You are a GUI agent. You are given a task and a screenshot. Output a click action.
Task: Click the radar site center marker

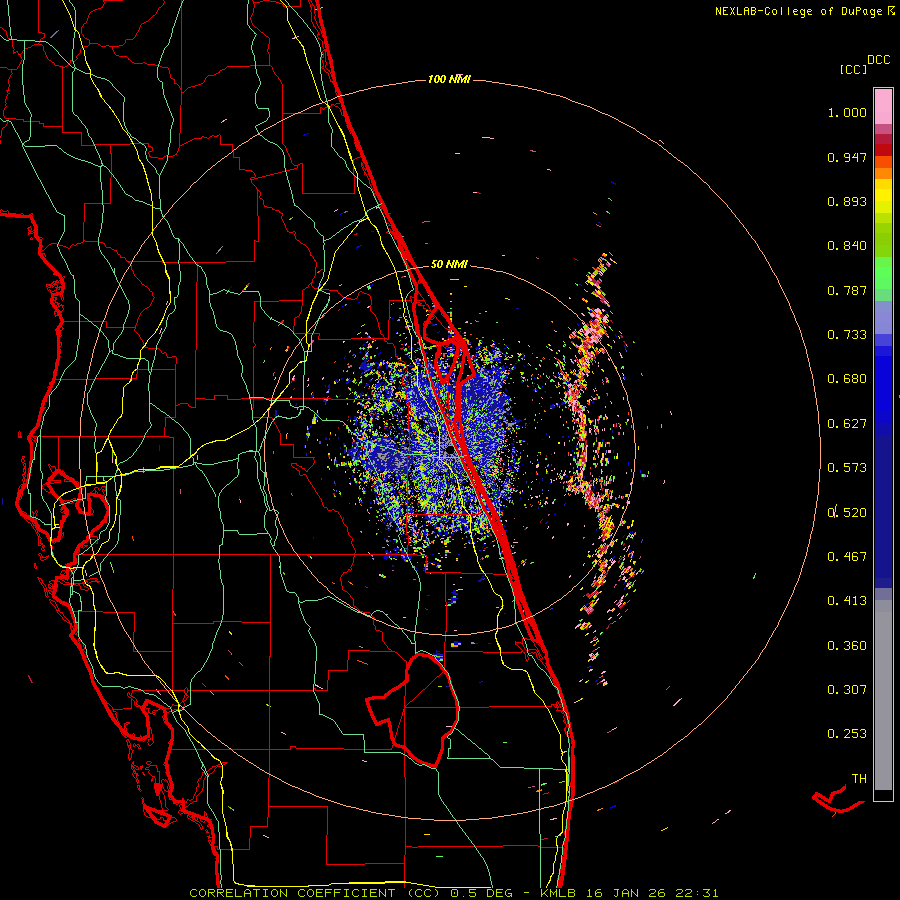click(x=449, y=451)
